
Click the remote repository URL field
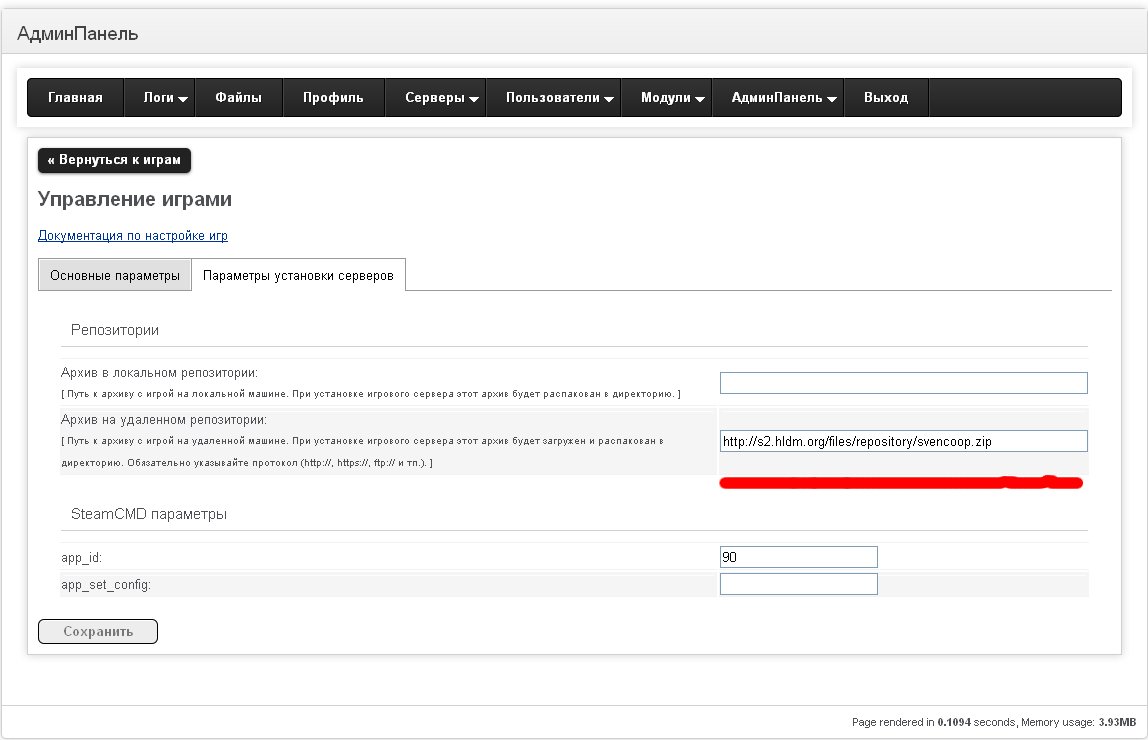(903, 441)
